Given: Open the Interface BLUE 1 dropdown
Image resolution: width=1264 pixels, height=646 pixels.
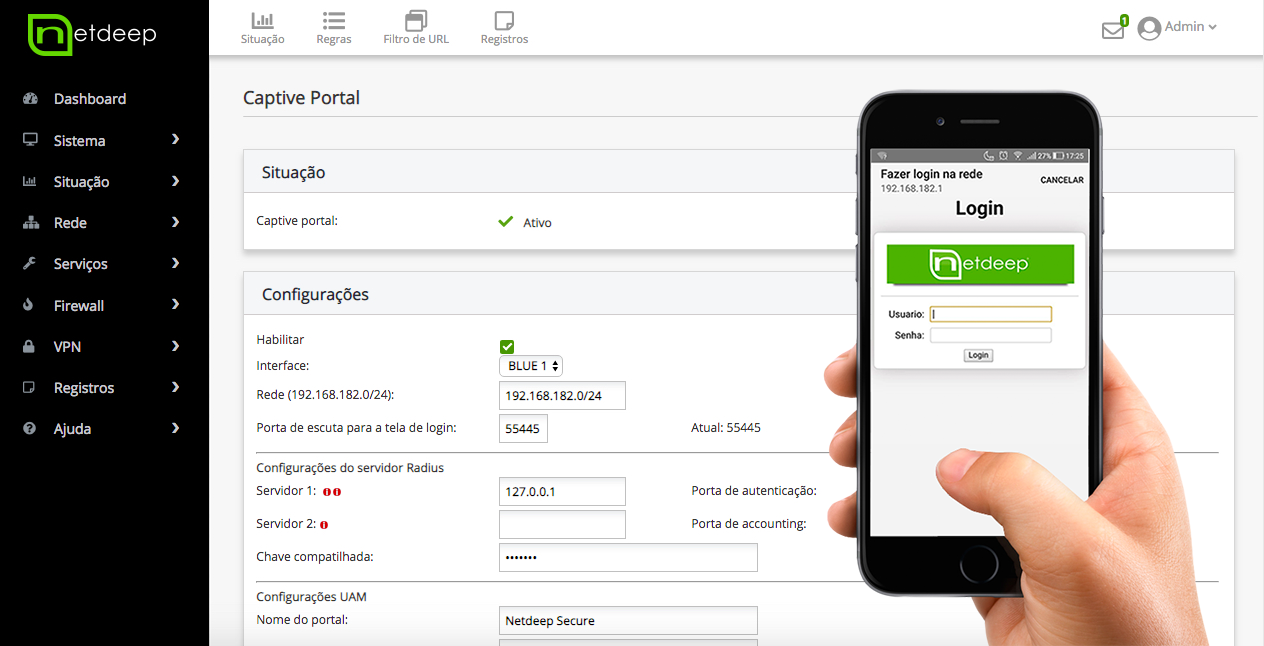Looking at the screenshot, I should point(530,366).
